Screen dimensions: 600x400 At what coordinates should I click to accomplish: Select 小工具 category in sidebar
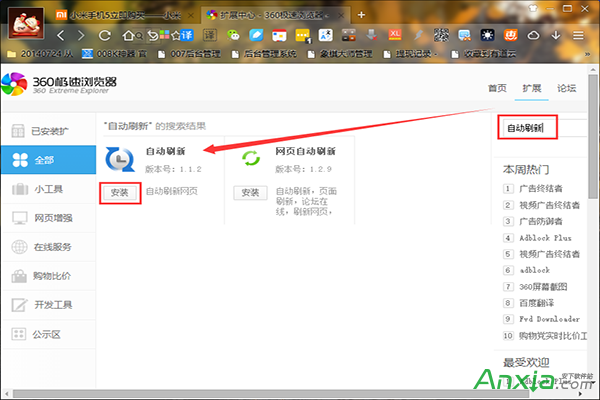click(48, 189)
